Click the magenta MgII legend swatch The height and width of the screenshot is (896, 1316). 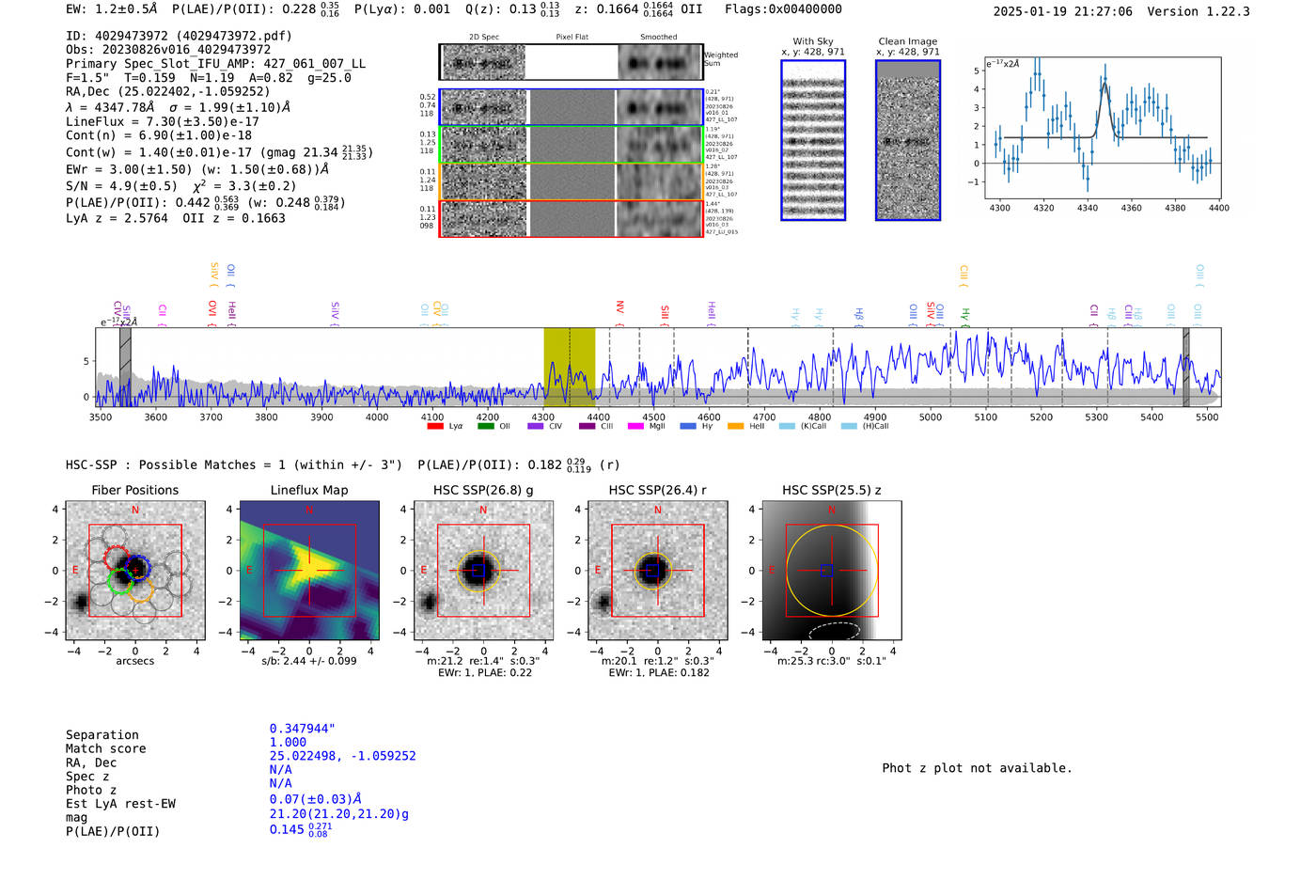tap(635, 427)
